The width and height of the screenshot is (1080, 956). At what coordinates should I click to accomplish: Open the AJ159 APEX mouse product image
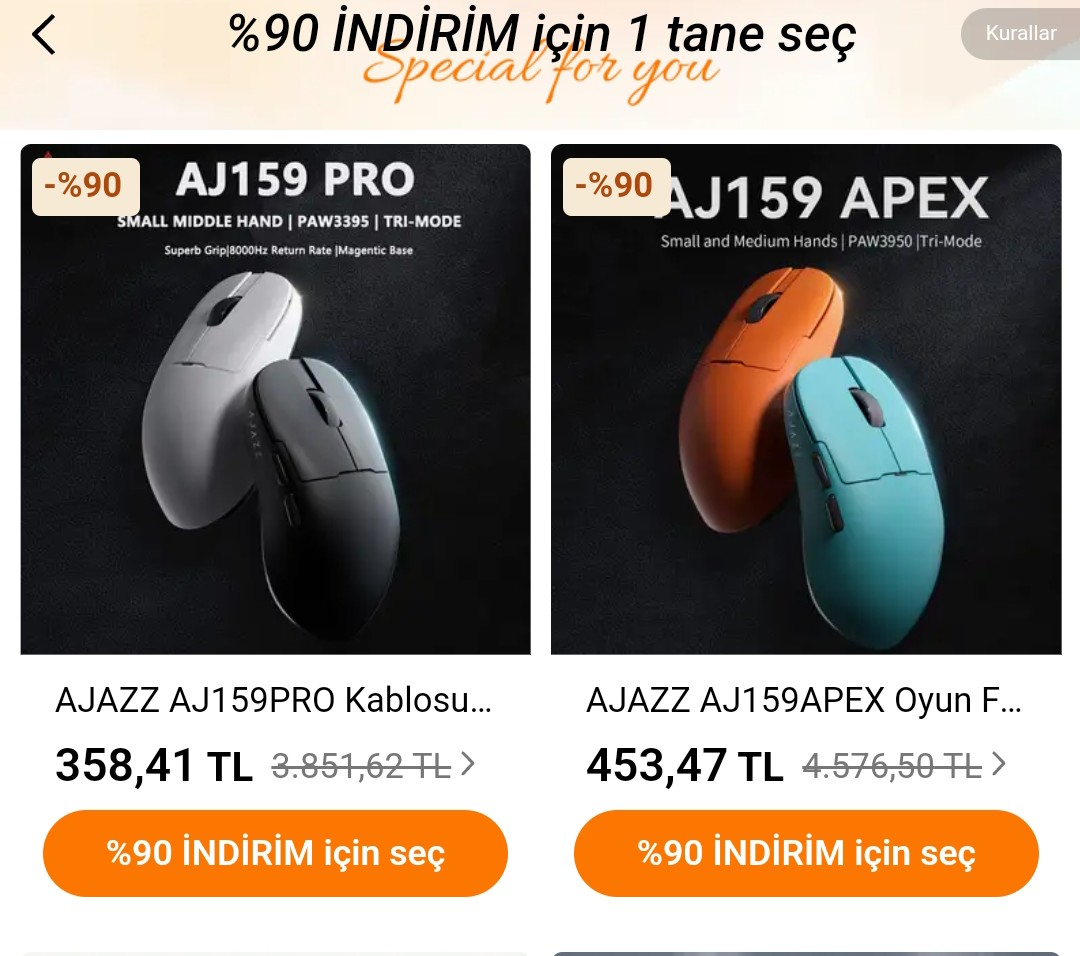[x=806, y=399]
